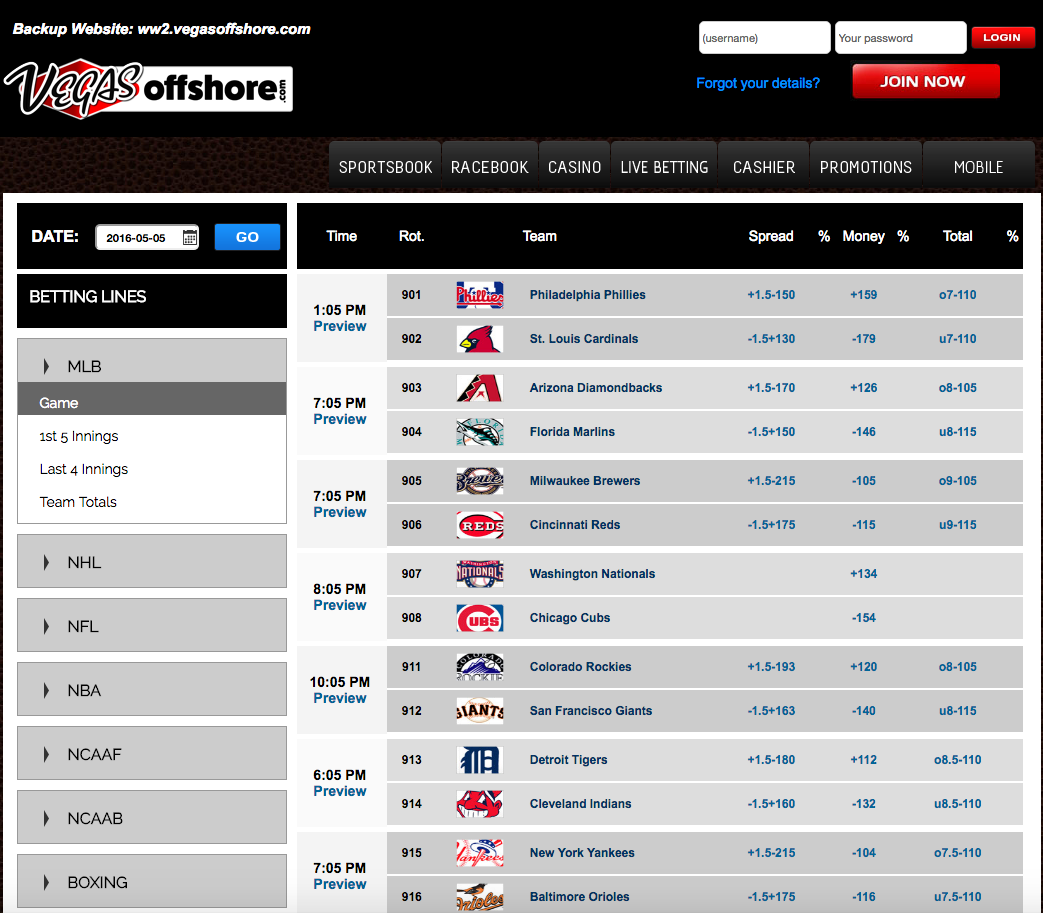Open Forgot your details link
This screenshot has width=1043, height=913.
coord(758,83)
